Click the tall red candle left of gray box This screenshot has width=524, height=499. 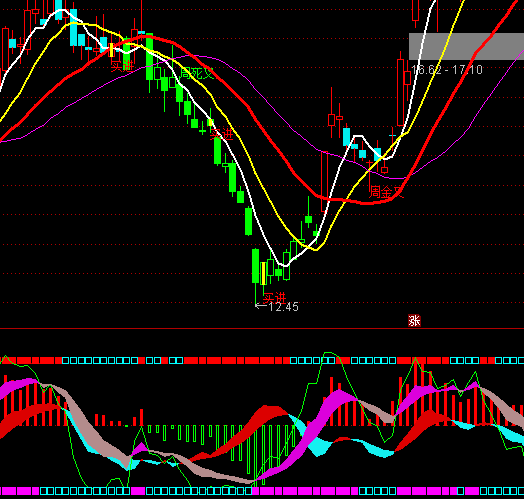(x=400, y=93)
